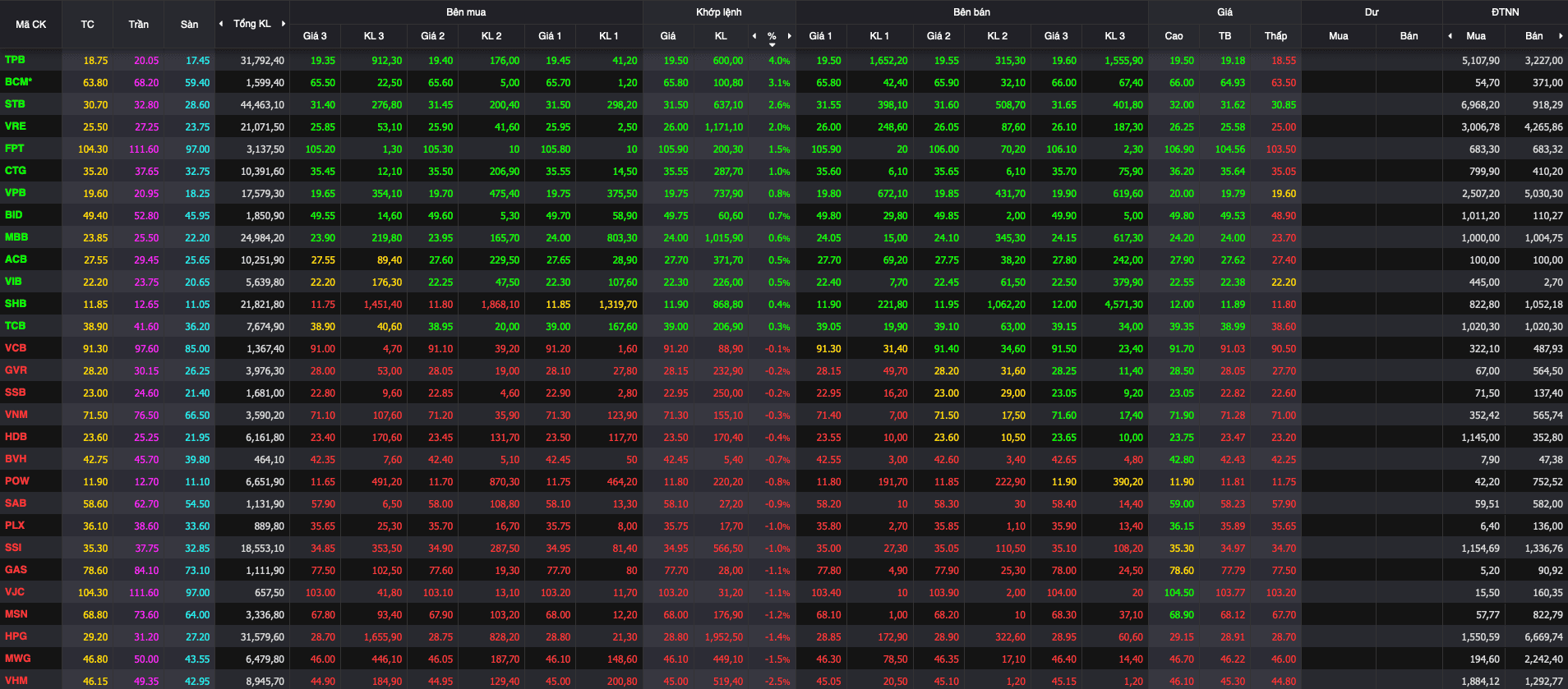Click TPB total volume 31,792,40

262,61
